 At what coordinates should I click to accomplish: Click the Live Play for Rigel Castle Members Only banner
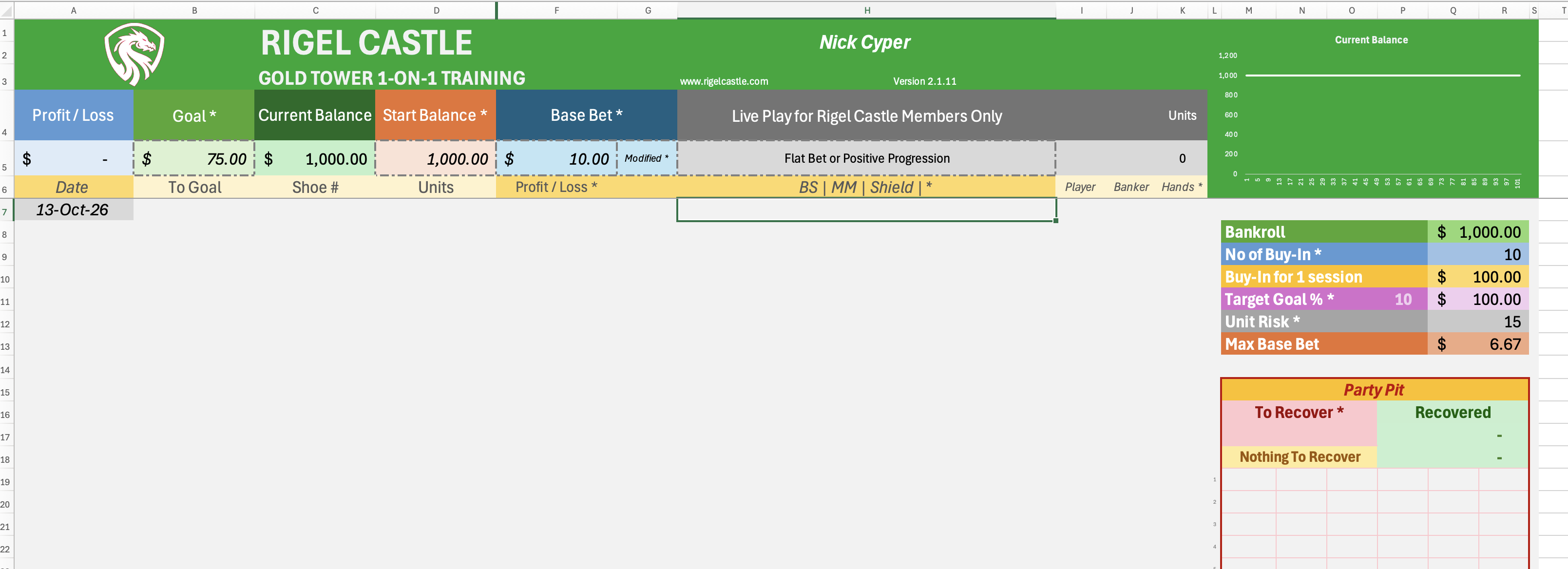click(x=866, y=115)
